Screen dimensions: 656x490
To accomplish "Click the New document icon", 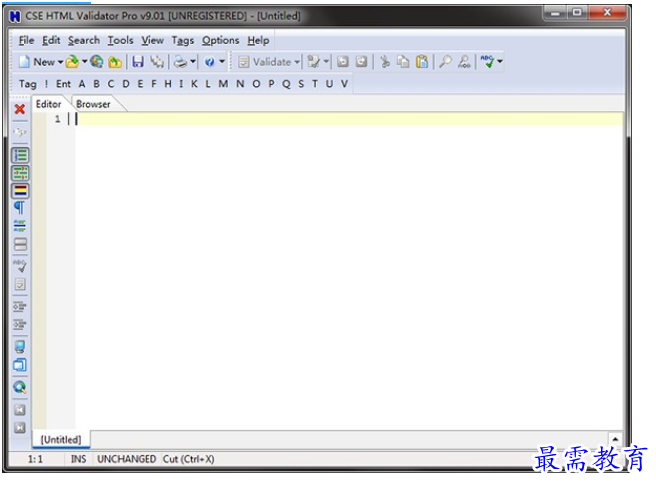I will pyautogui.click(x=24, y=62).
